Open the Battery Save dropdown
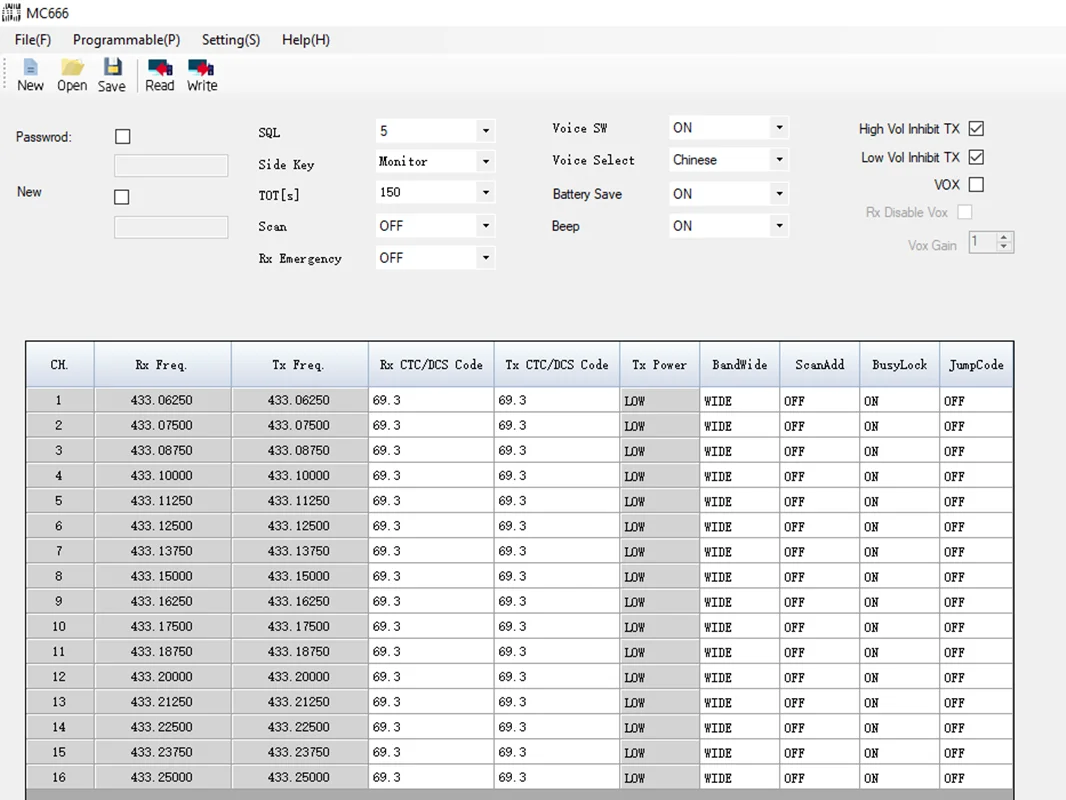Screen dimensions: 1066x800 [779, 194]
